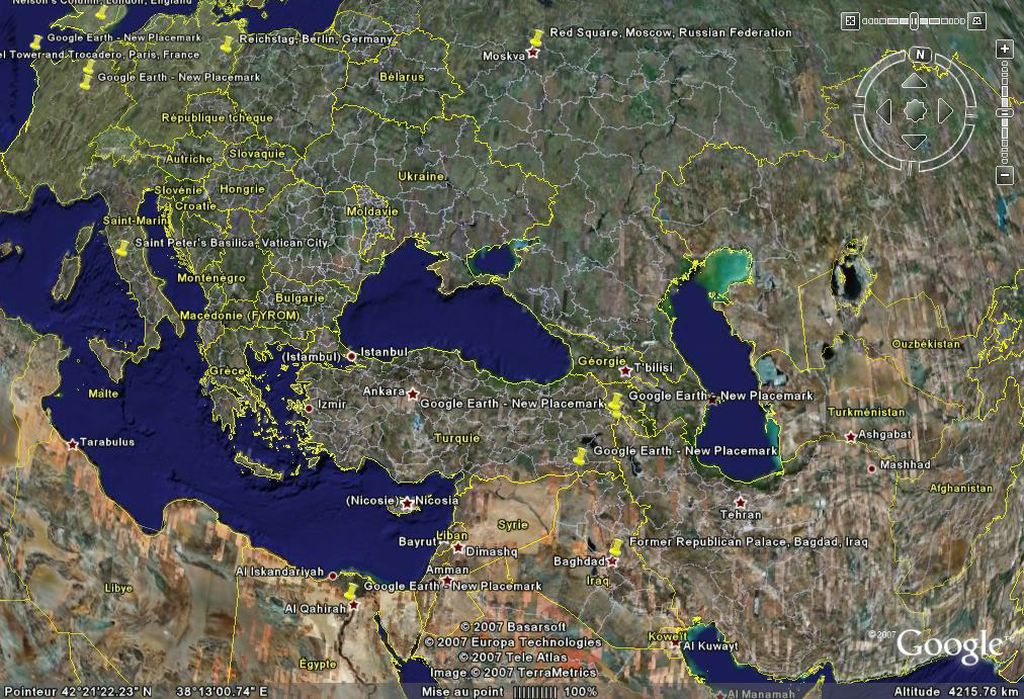
Task: Click the vertical zoom slider handle
Action: 1004,113
